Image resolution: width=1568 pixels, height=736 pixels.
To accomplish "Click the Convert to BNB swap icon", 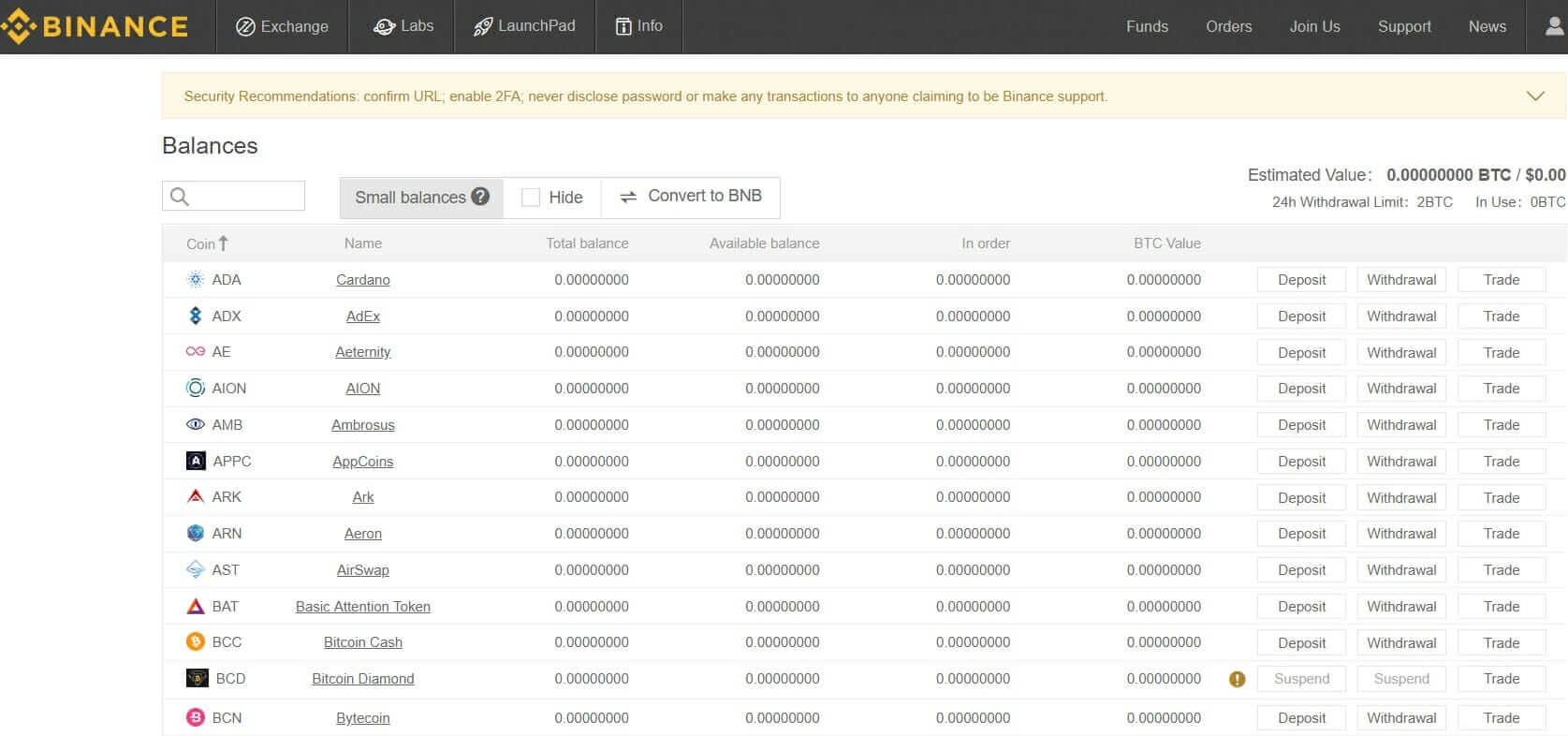I will click(628, 197).
